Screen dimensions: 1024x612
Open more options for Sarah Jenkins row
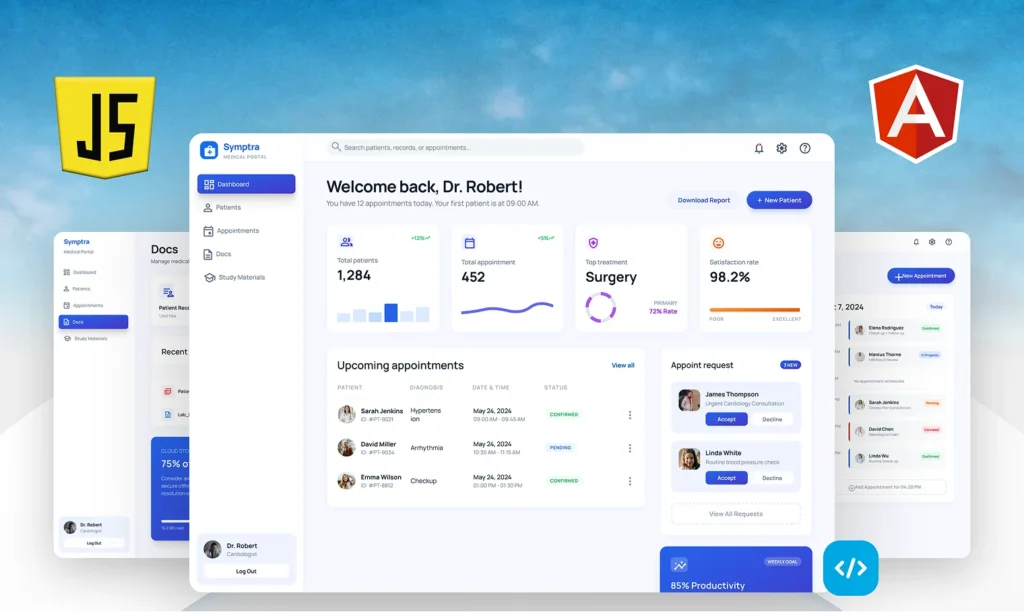[x=630, y=415]
